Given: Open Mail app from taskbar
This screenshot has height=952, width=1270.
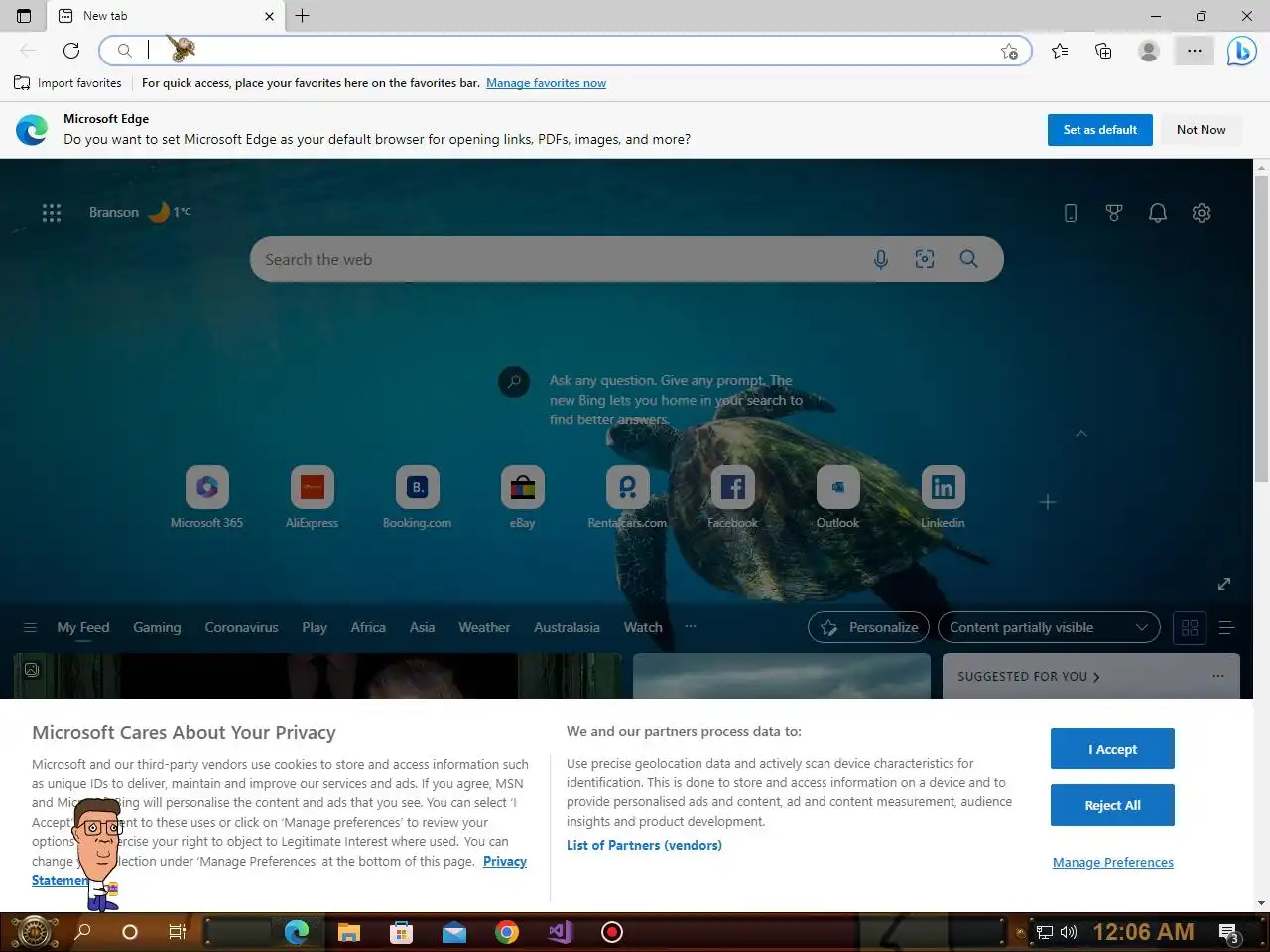Looking at the screenshot, I should 454,932.
